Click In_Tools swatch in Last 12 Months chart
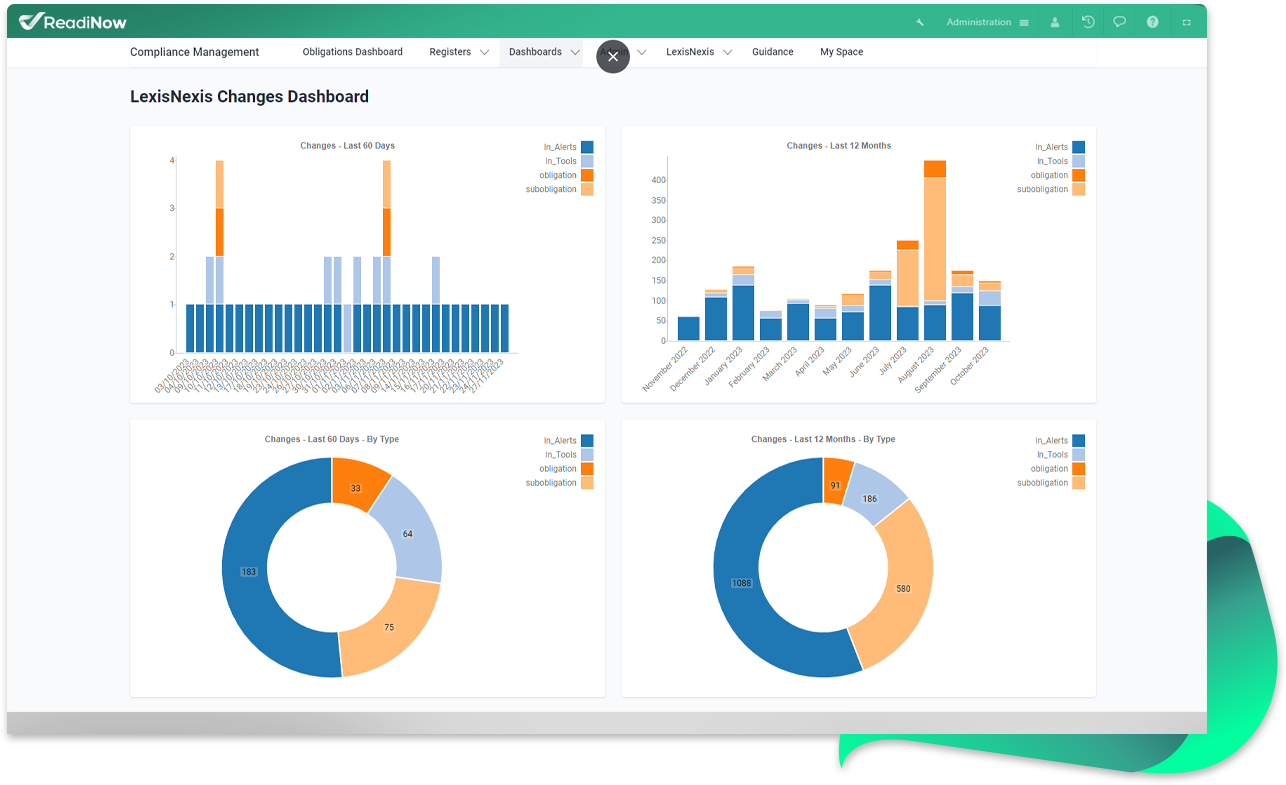1286x785 pixels. click(x=1079, y=161)
